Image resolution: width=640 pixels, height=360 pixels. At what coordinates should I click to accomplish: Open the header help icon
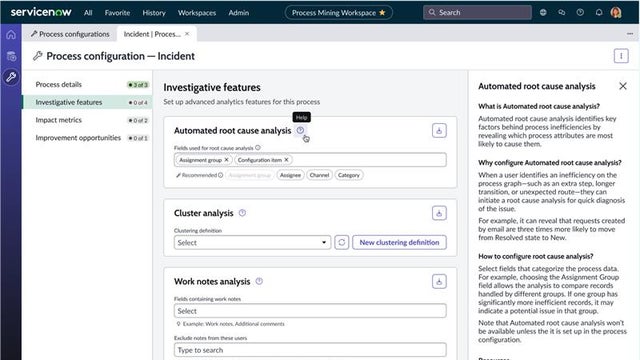point(580,13)
